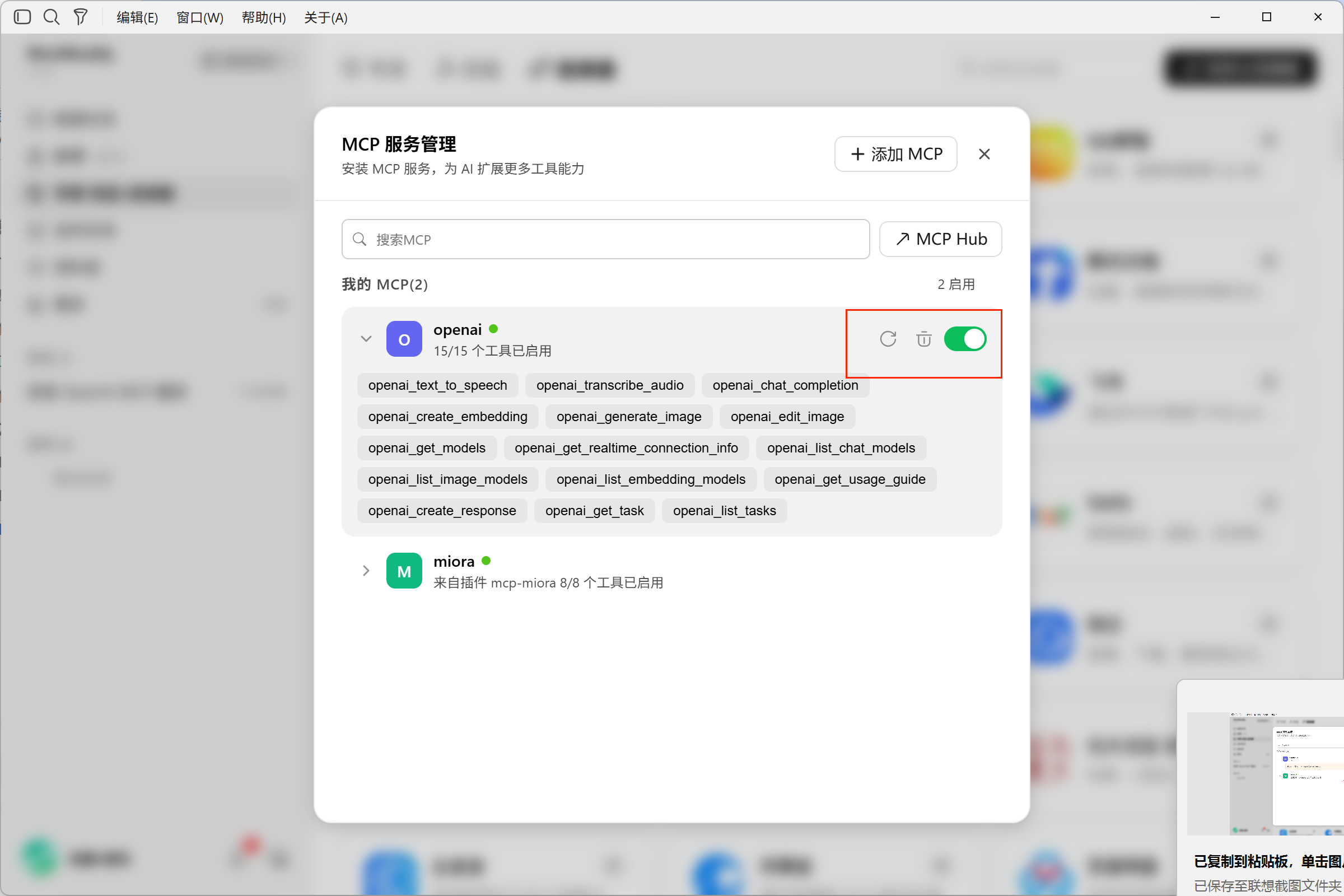
Task: Select the openai_create_embedding tool tag
Action: point(448,417)
